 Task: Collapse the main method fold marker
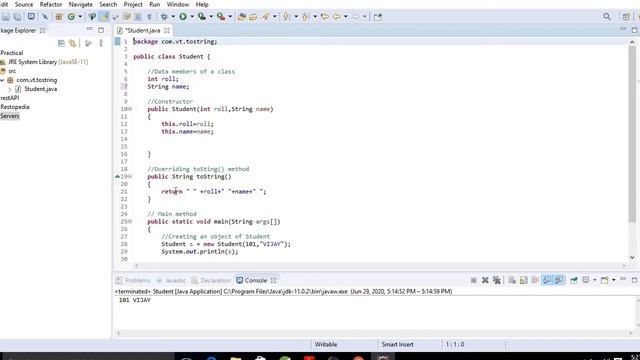pyautogui.click(x=130, y=222)
